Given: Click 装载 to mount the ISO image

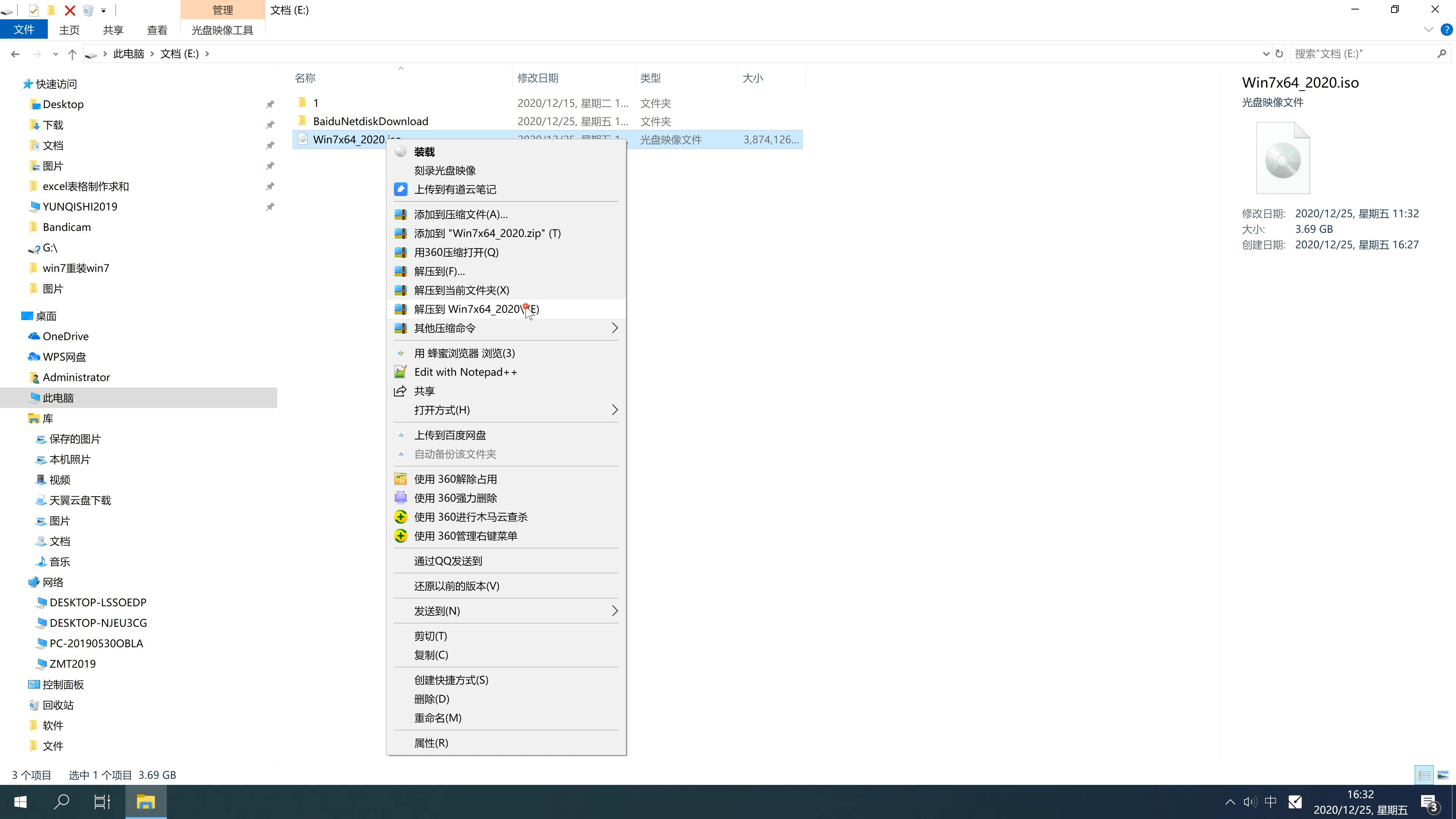Looking at the screenshot, I should [x=424, y=151].
